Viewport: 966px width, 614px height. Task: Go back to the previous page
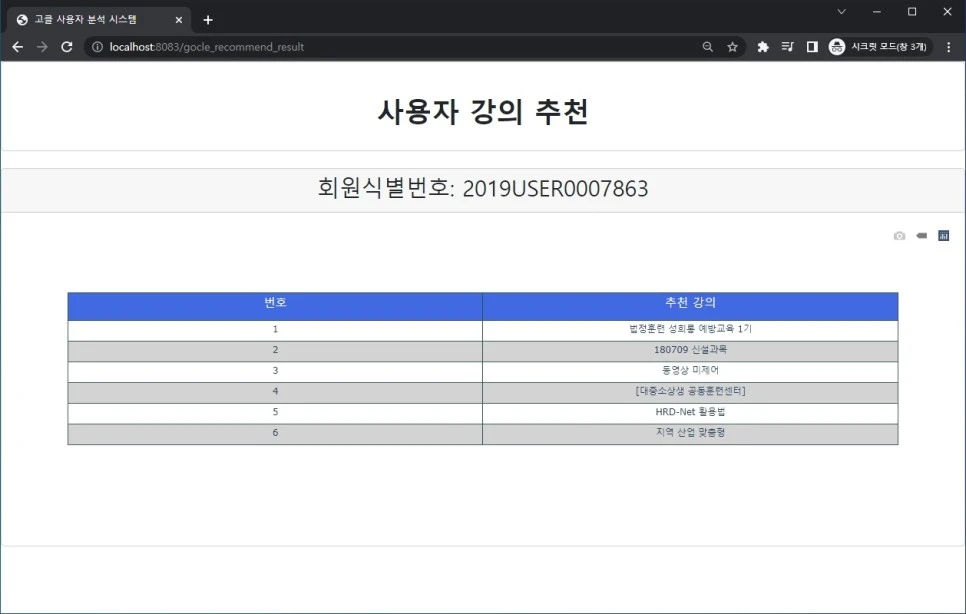(x=17, y=47)
